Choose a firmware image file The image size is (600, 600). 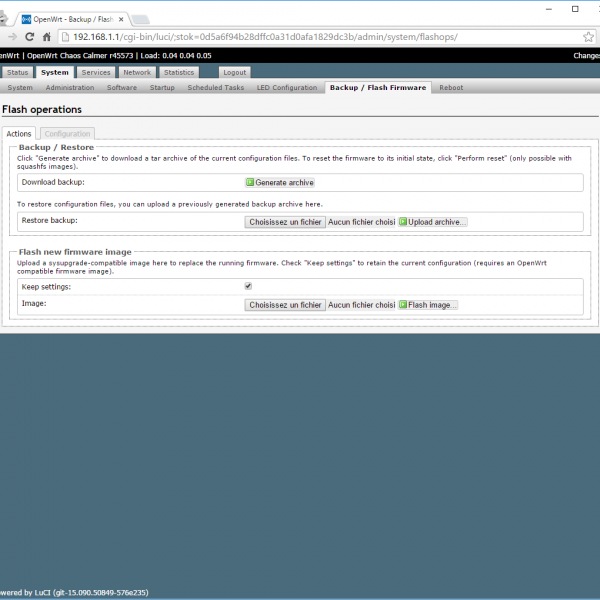point(285,304)
